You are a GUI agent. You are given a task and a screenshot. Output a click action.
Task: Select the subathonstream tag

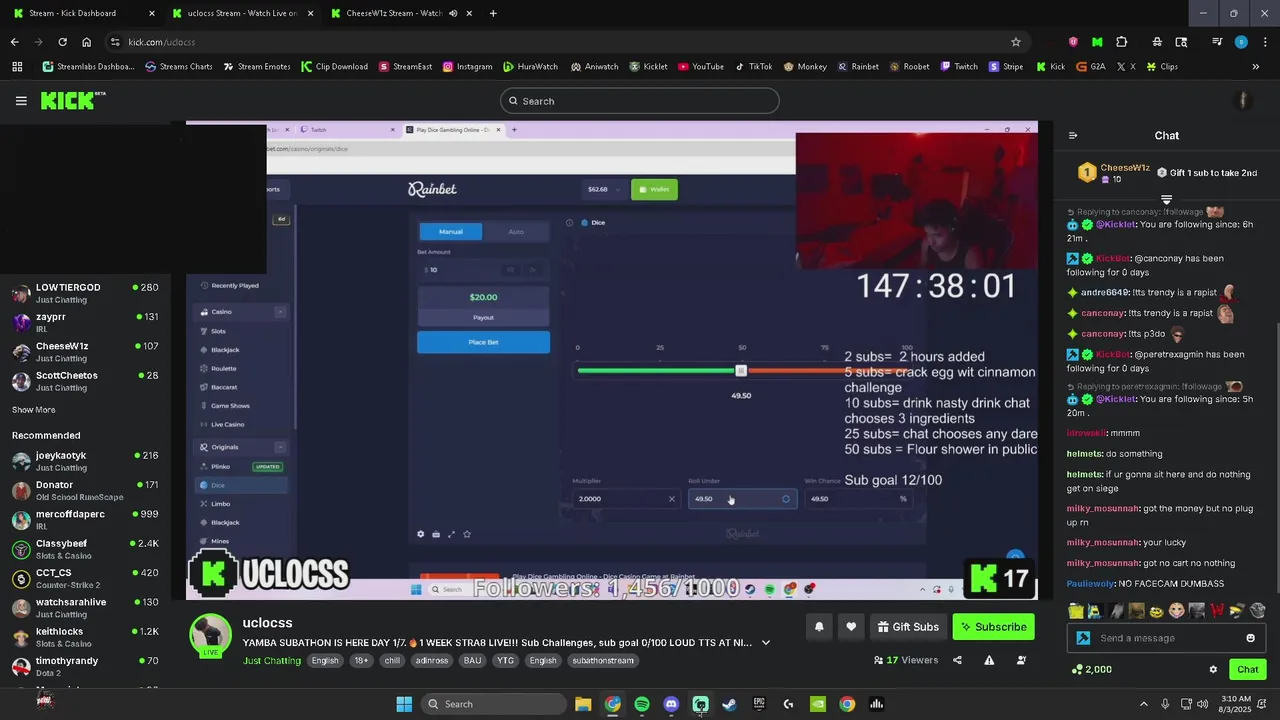[x=603, y=661]
